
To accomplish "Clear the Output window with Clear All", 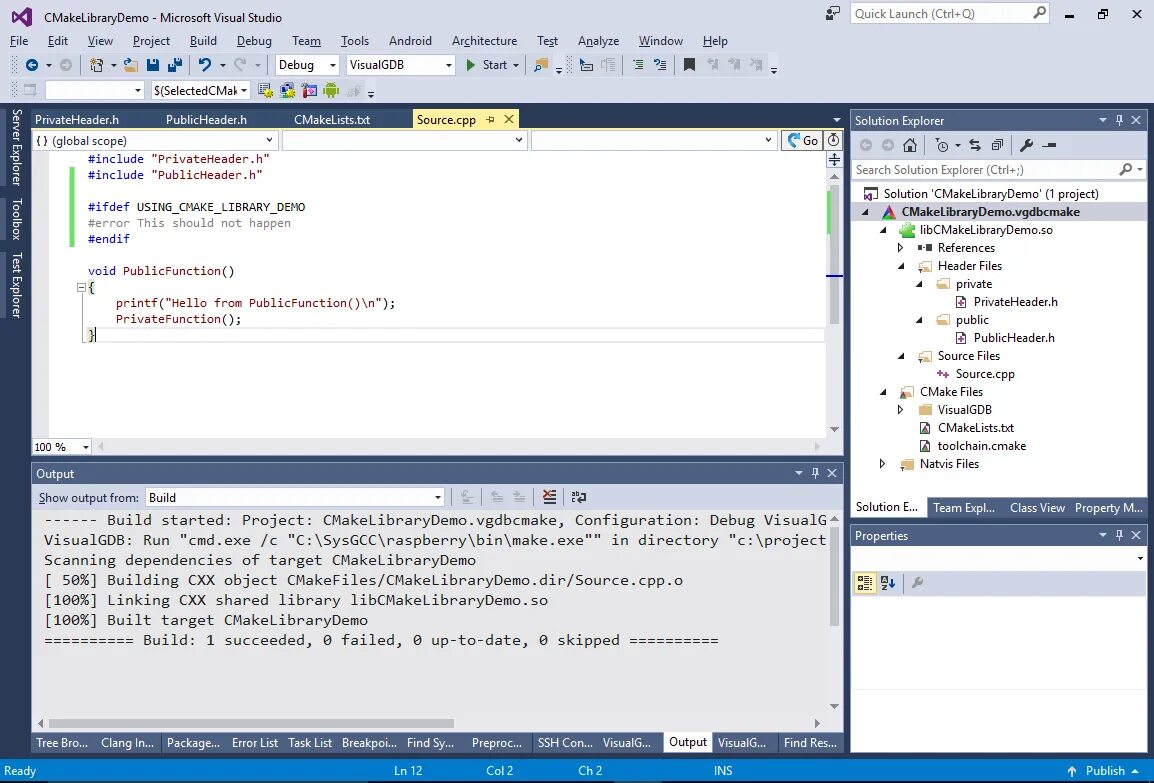I will pos(549,497).
